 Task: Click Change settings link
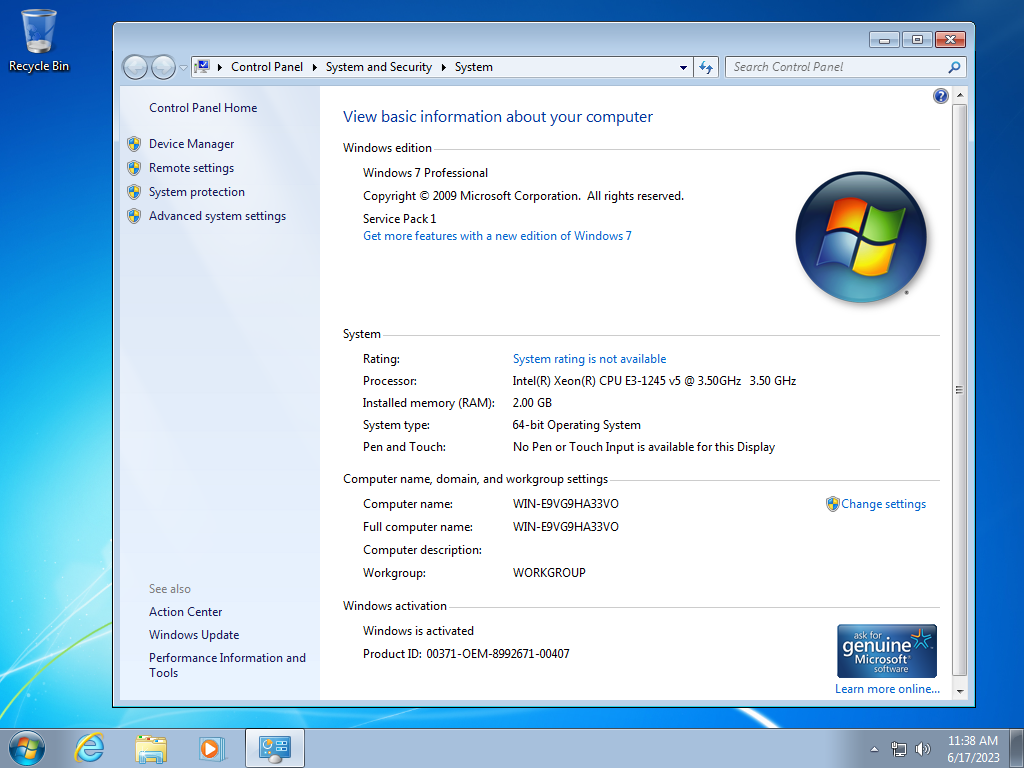[883, 504]
